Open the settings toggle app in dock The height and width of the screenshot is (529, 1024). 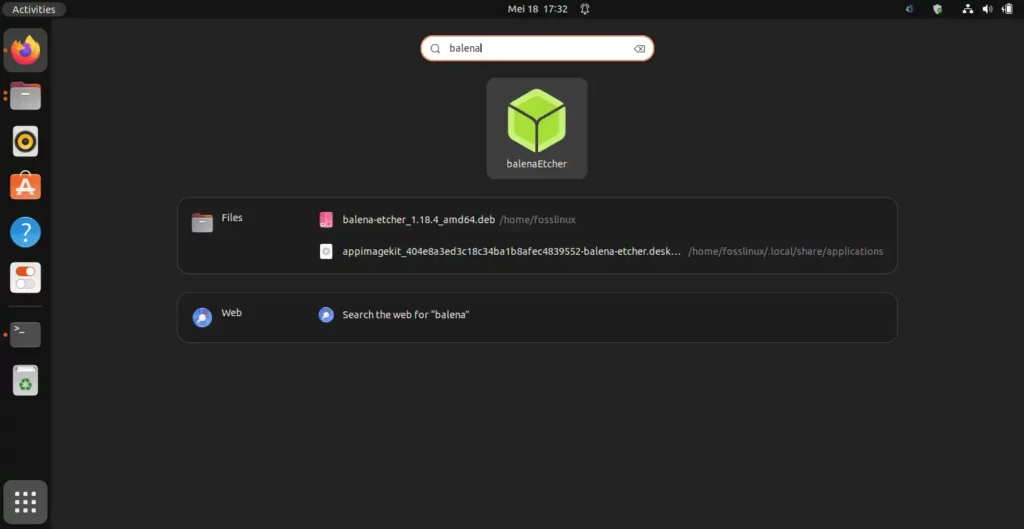[x=25, y=278]
